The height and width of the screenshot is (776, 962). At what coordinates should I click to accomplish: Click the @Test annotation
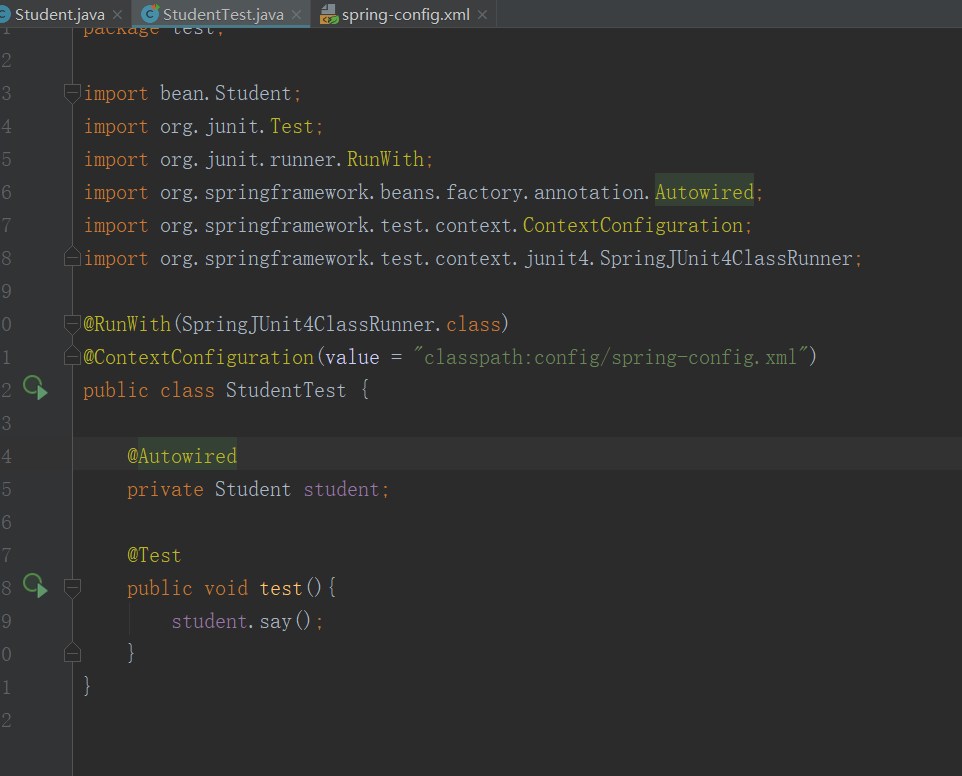[154, 556]
